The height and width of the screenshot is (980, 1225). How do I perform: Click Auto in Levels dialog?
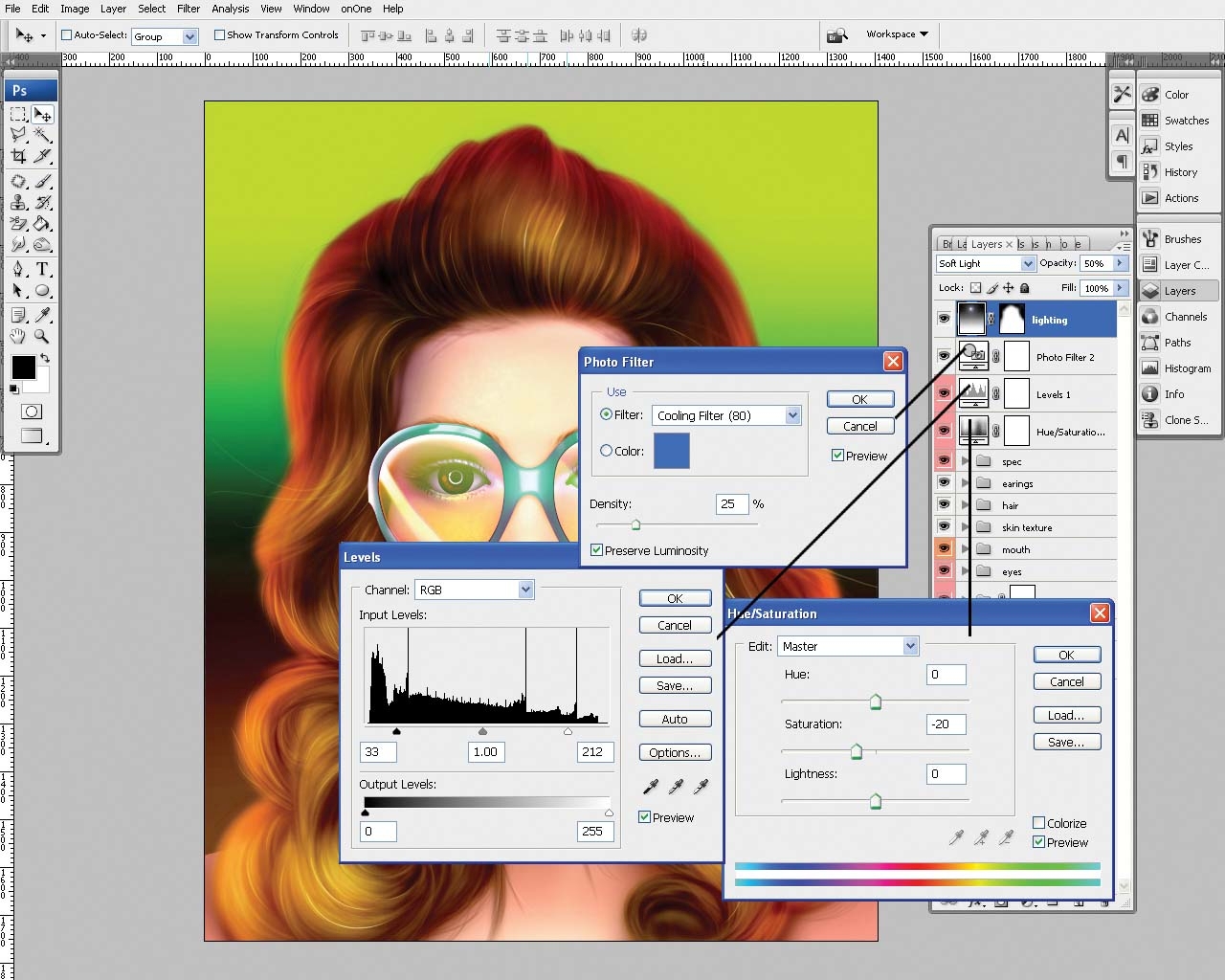(675, 719)
